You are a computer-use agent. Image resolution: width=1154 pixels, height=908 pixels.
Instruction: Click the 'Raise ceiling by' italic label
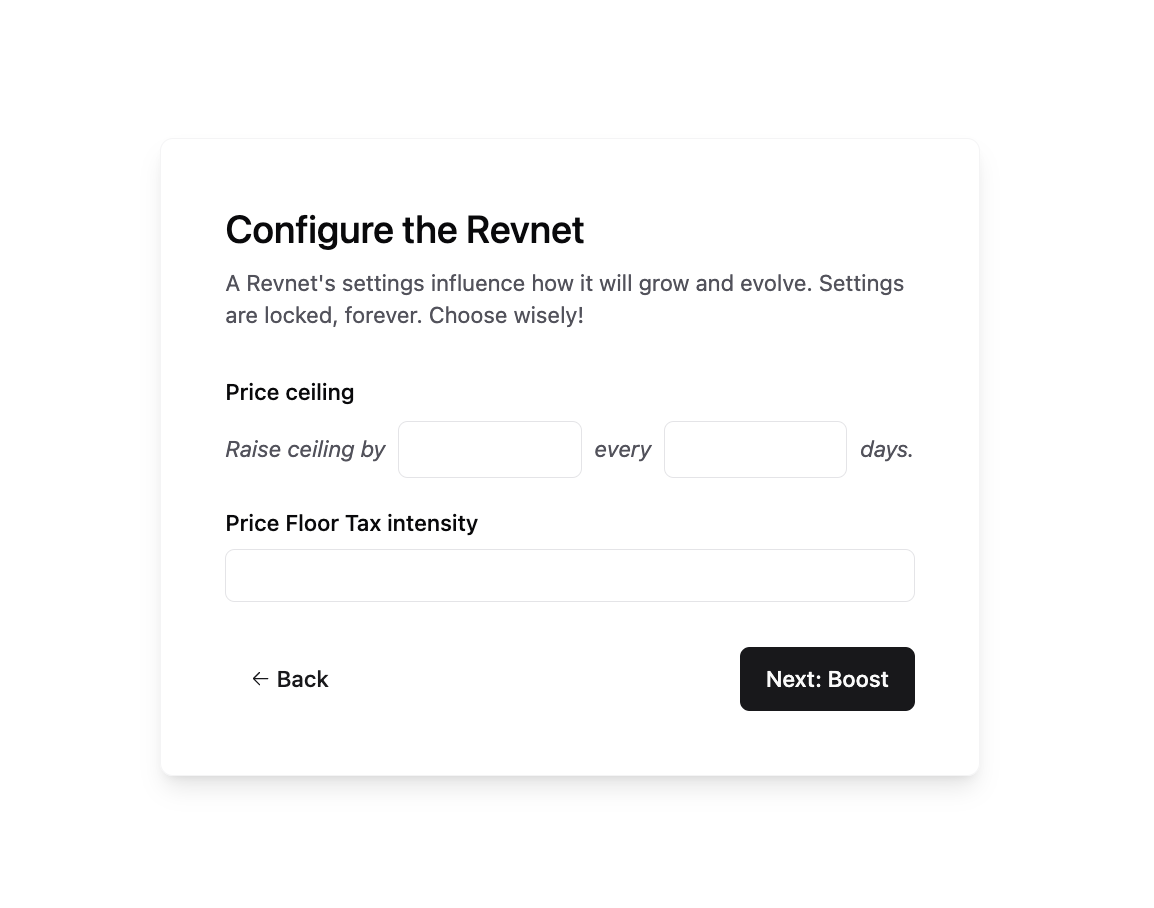point(305,449)
